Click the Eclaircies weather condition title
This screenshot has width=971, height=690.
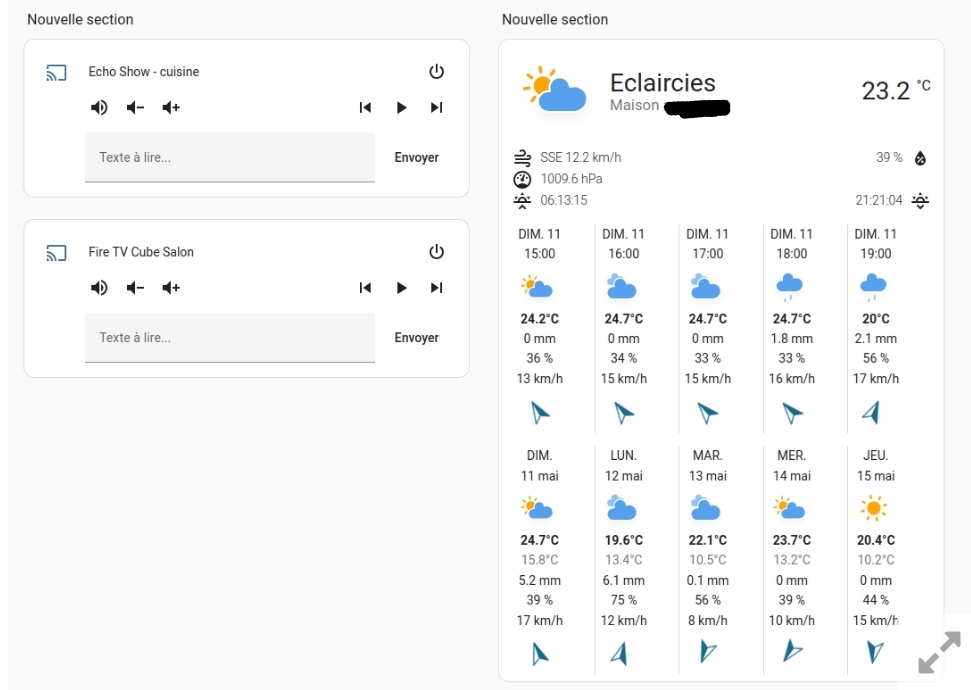[663, 83]
